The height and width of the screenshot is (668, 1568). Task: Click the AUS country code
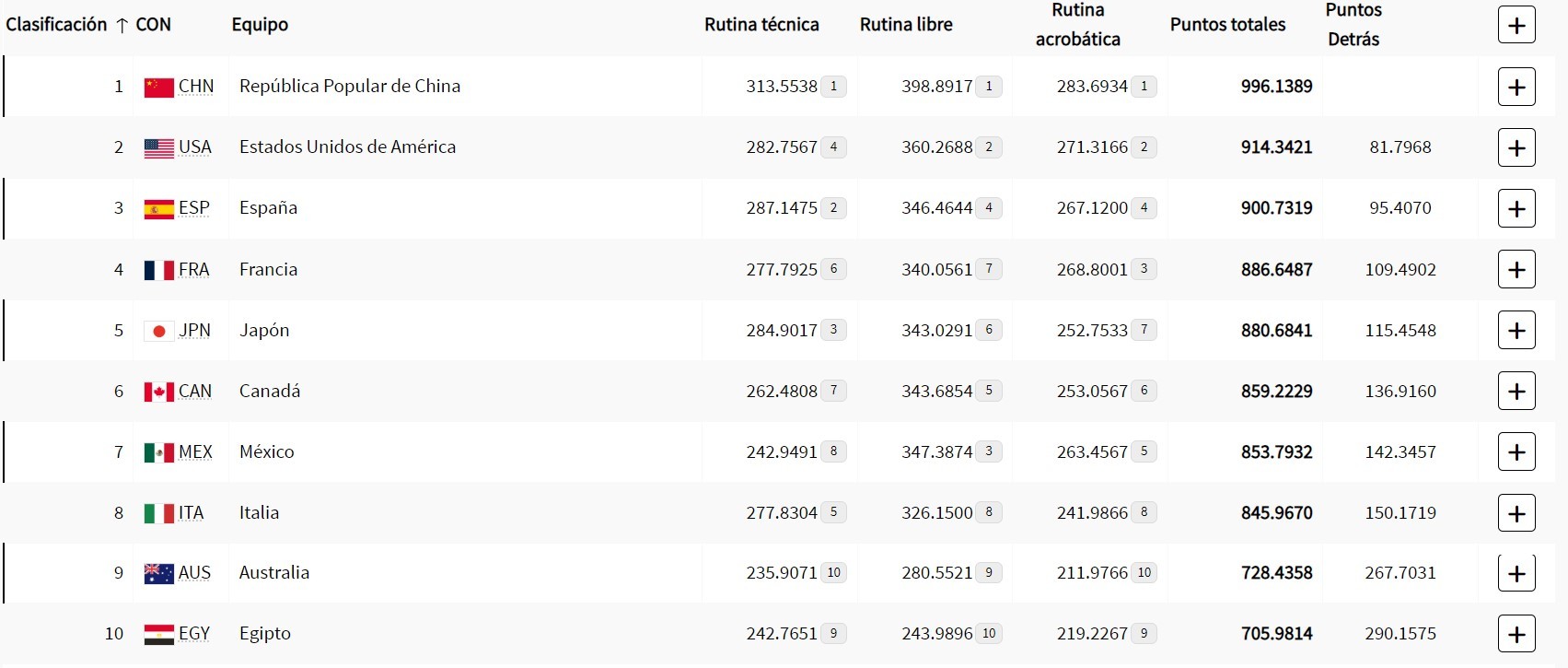pyautogui.click(x=194, y=573)
